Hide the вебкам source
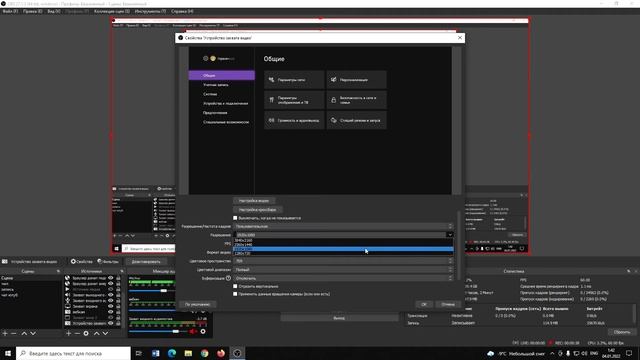This screenshot has height=360, width=640. coord(111,312)
